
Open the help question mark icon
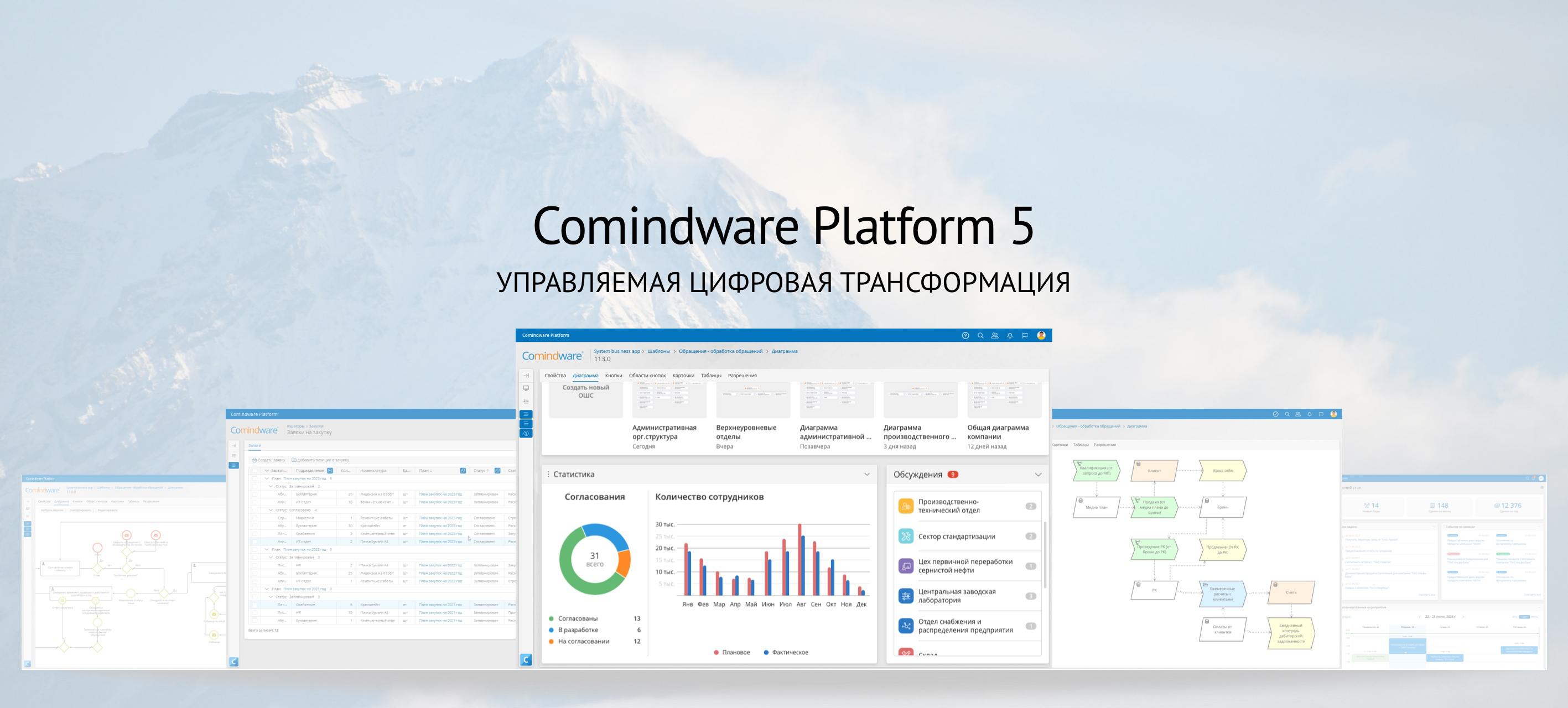965,335
